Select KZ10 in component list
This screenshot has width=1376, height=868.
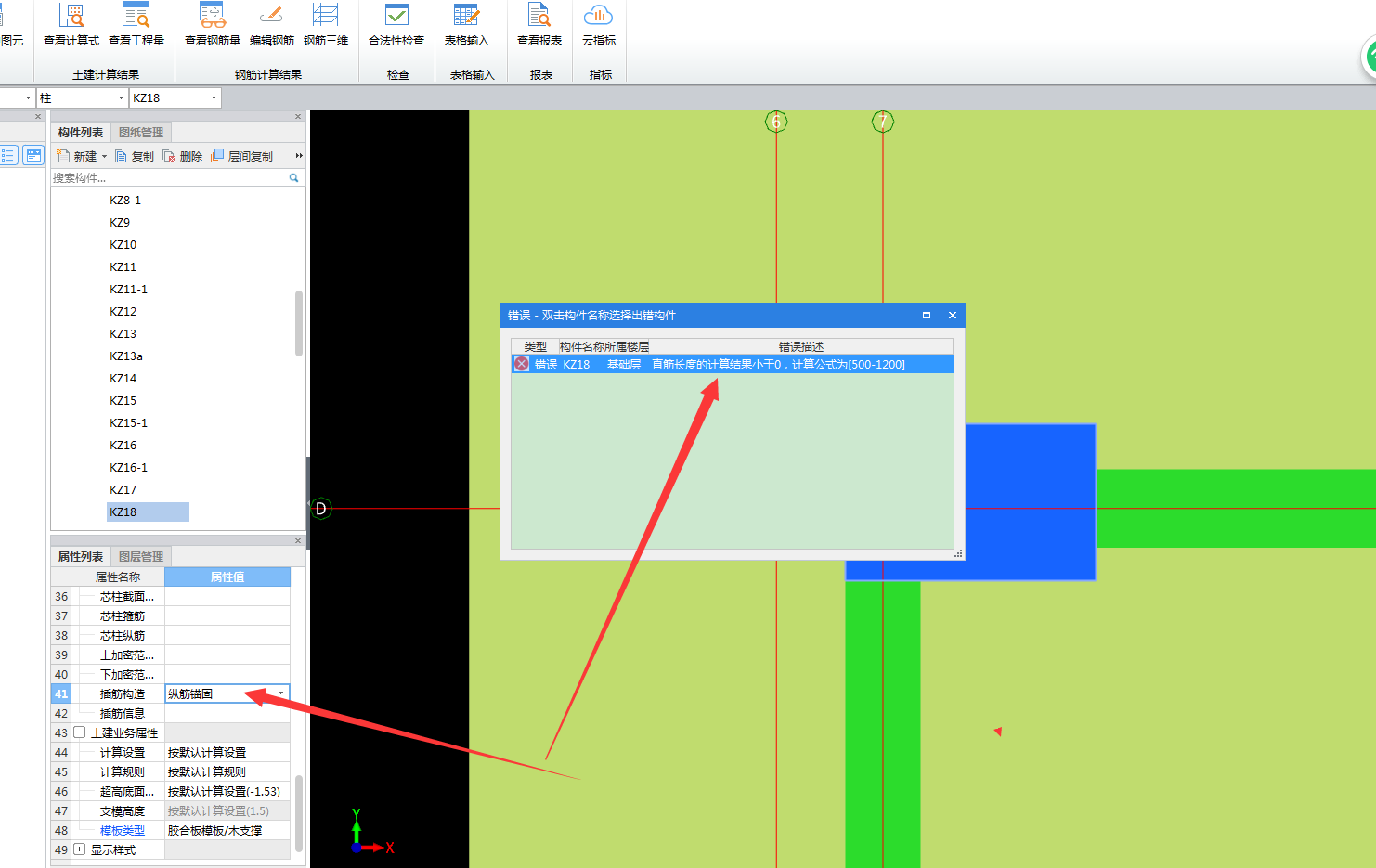tap(123, 245)
